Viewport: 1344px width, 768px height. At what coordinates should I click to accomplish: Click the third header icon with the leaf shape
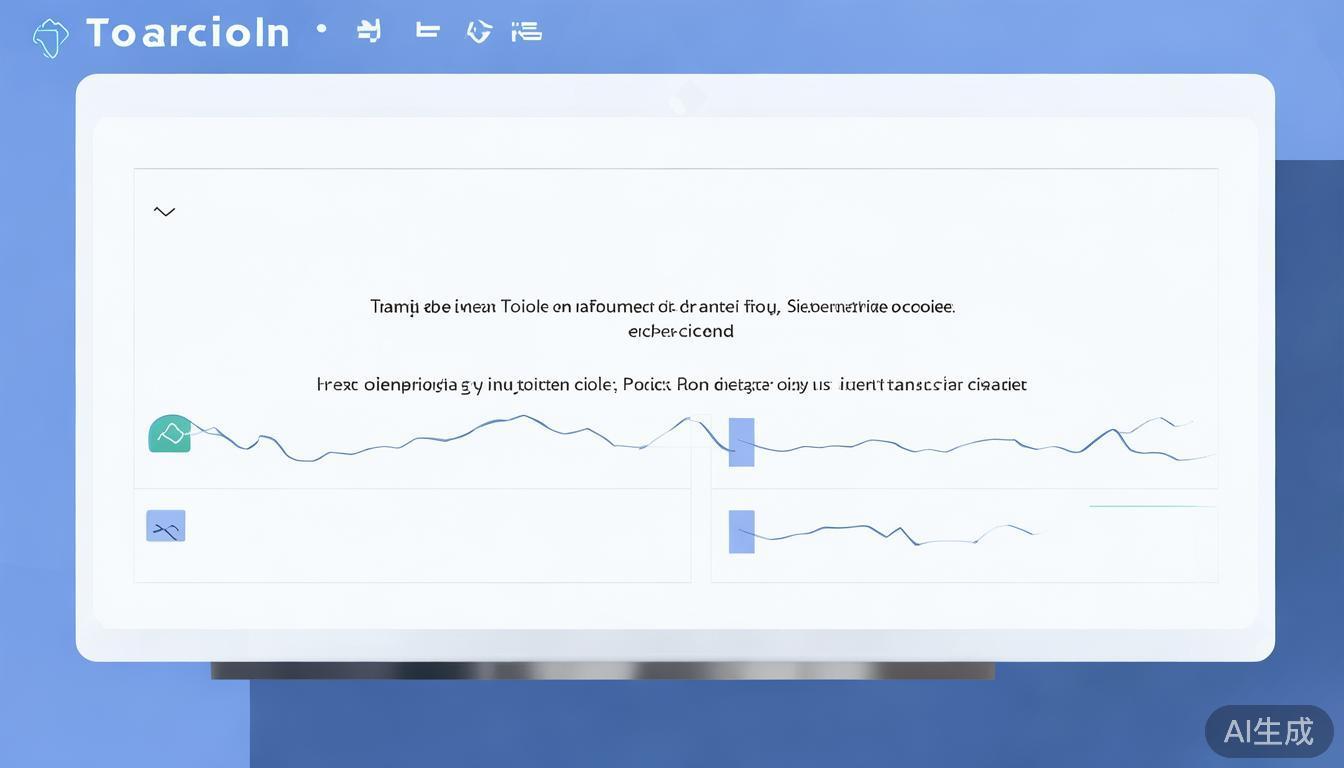[x=479, y=32]
